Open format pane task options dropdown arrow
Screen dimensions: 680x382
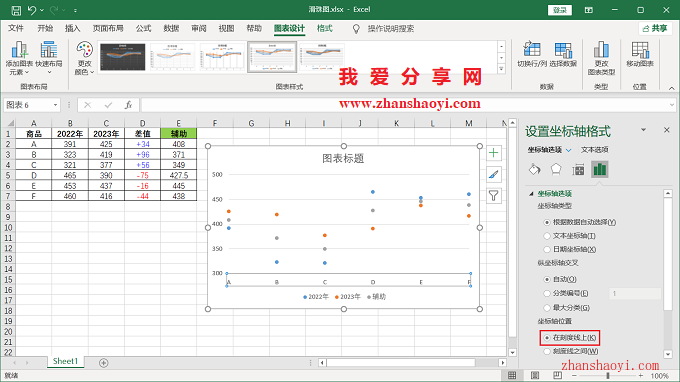(x=644, y=130)
